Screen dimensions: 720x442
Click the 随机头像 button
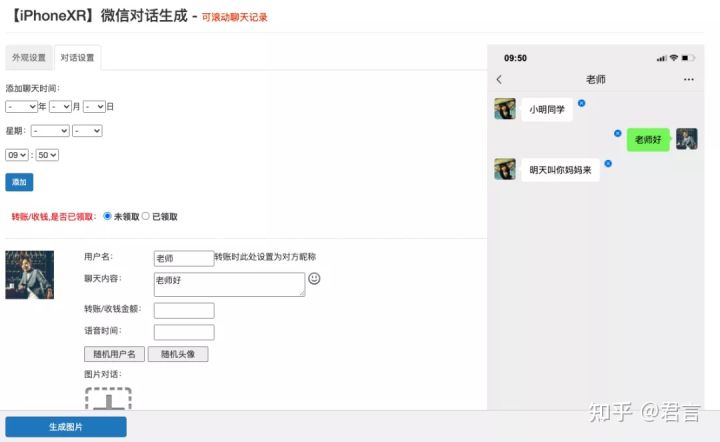click(x=178, y=354)
